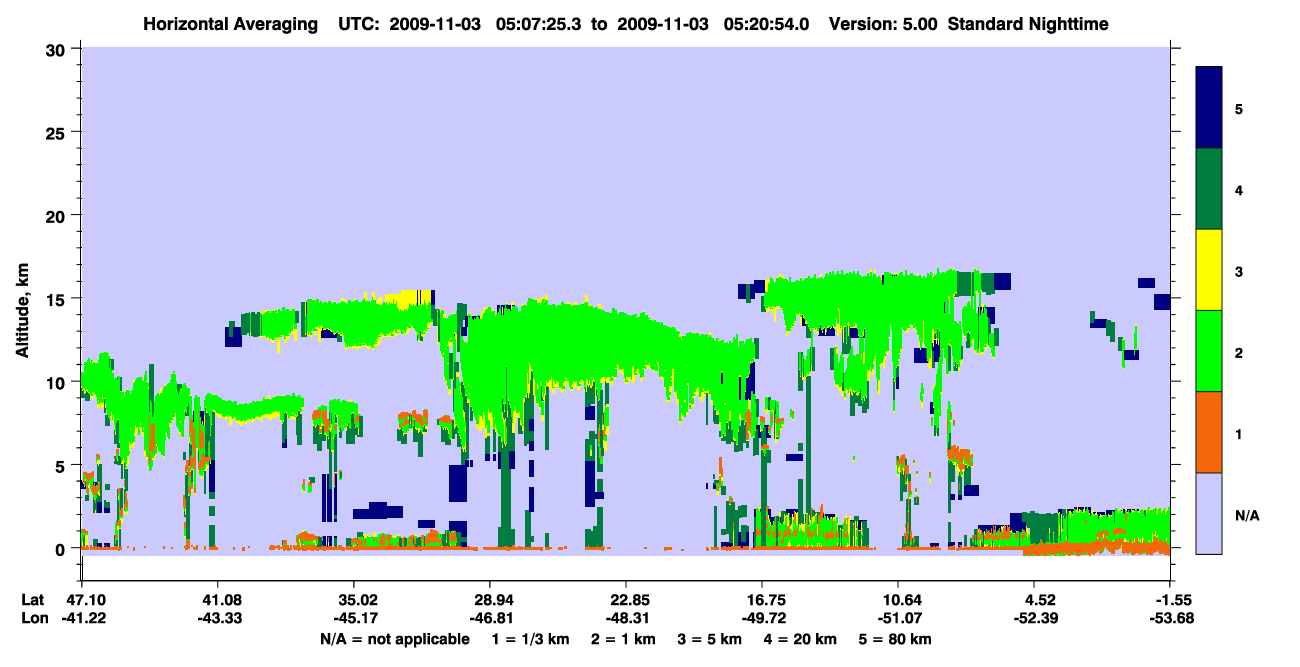Click longitude value -48.31
Image resolution: width=1300 pixels, height=667 pixels.
626,618
